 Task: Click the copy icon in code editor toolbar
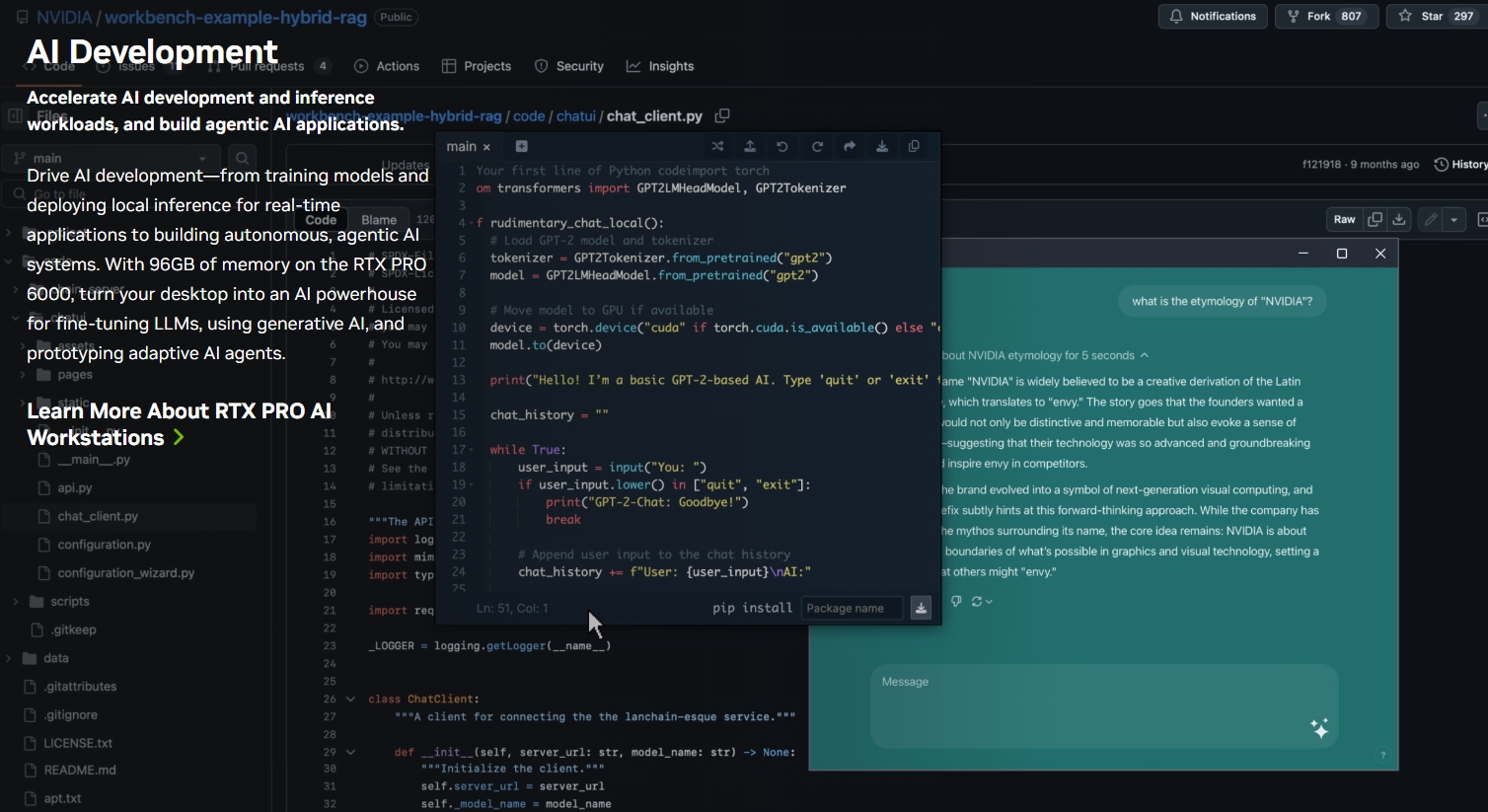tap(914, 146)
